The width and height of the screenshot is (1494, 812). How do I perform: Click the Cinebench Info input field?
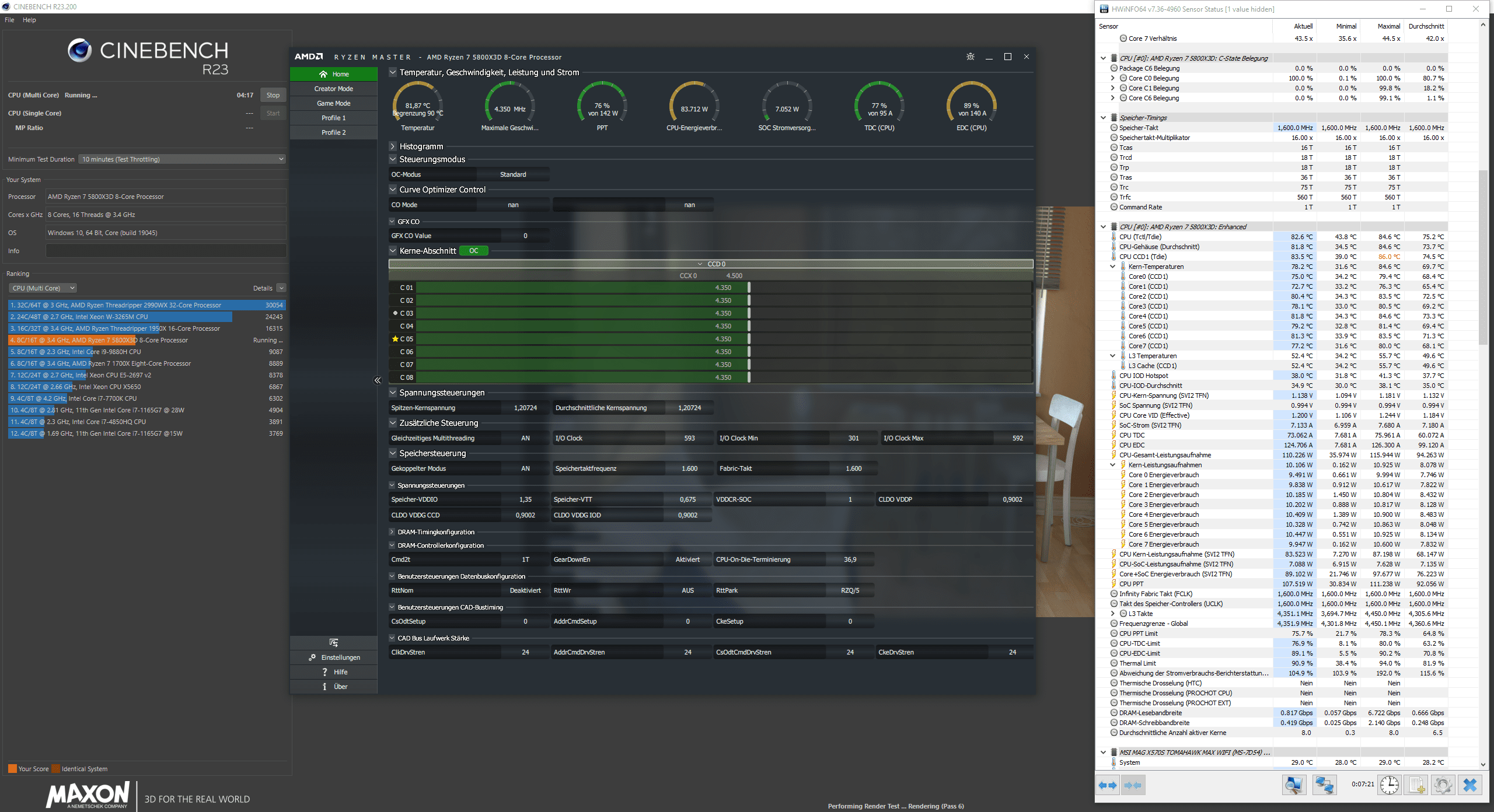click(x=166, y=251)
